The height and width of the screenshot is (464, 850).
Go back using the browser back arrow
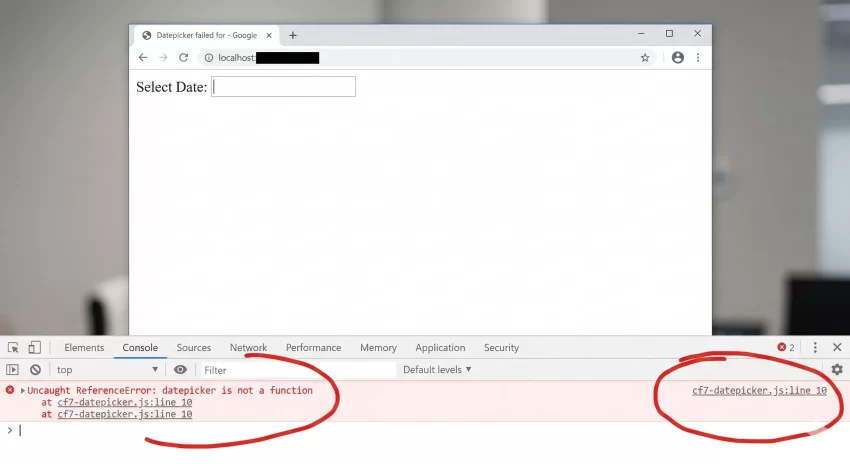(x=143, y=57)
